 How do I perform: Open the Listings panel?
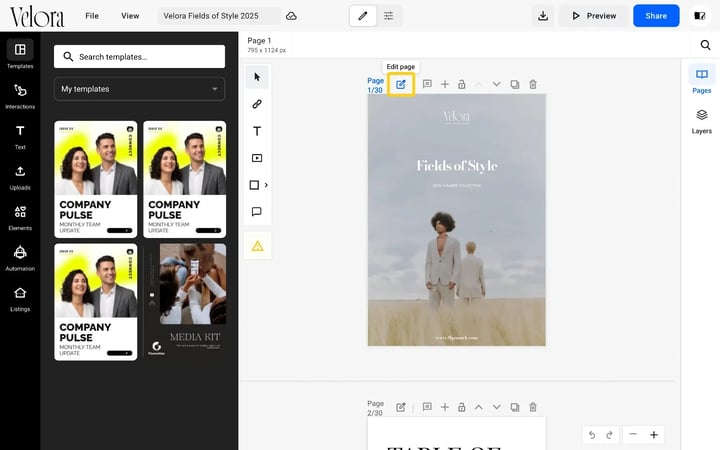20,298
